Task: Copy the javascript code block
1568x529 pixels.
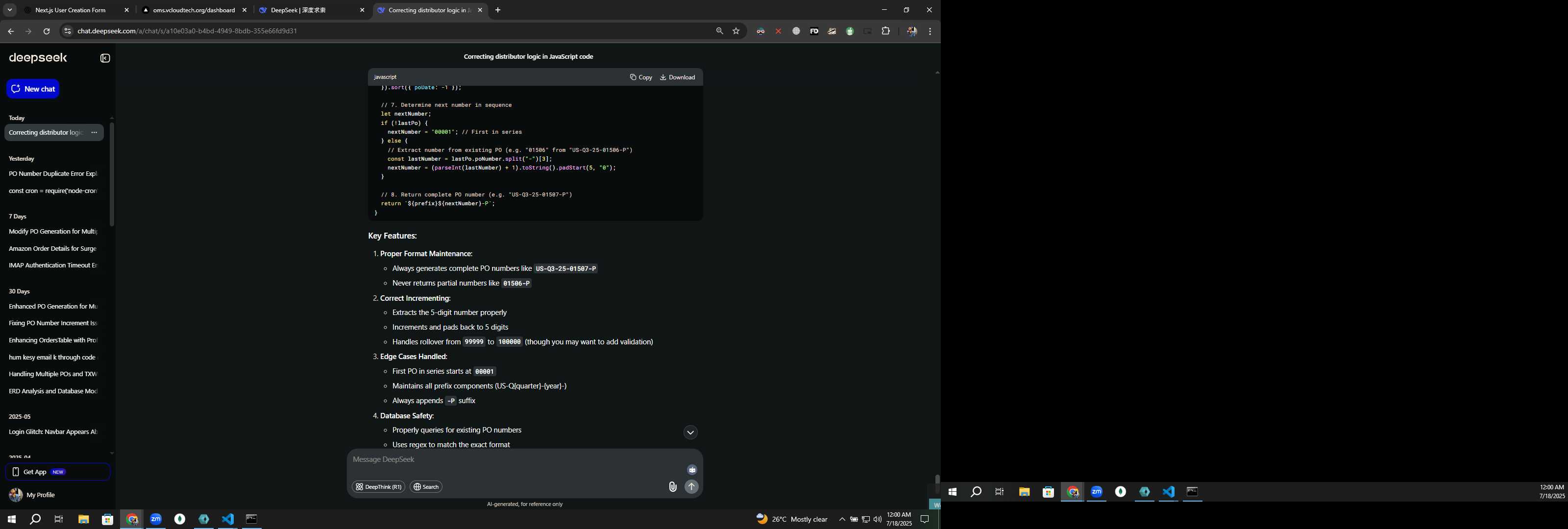Action: click(641, 77)
